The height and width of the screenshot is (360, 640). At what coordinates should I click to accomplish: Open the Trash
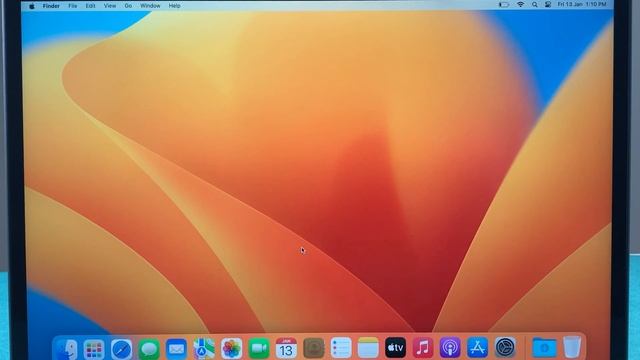[x=572, y=347]
